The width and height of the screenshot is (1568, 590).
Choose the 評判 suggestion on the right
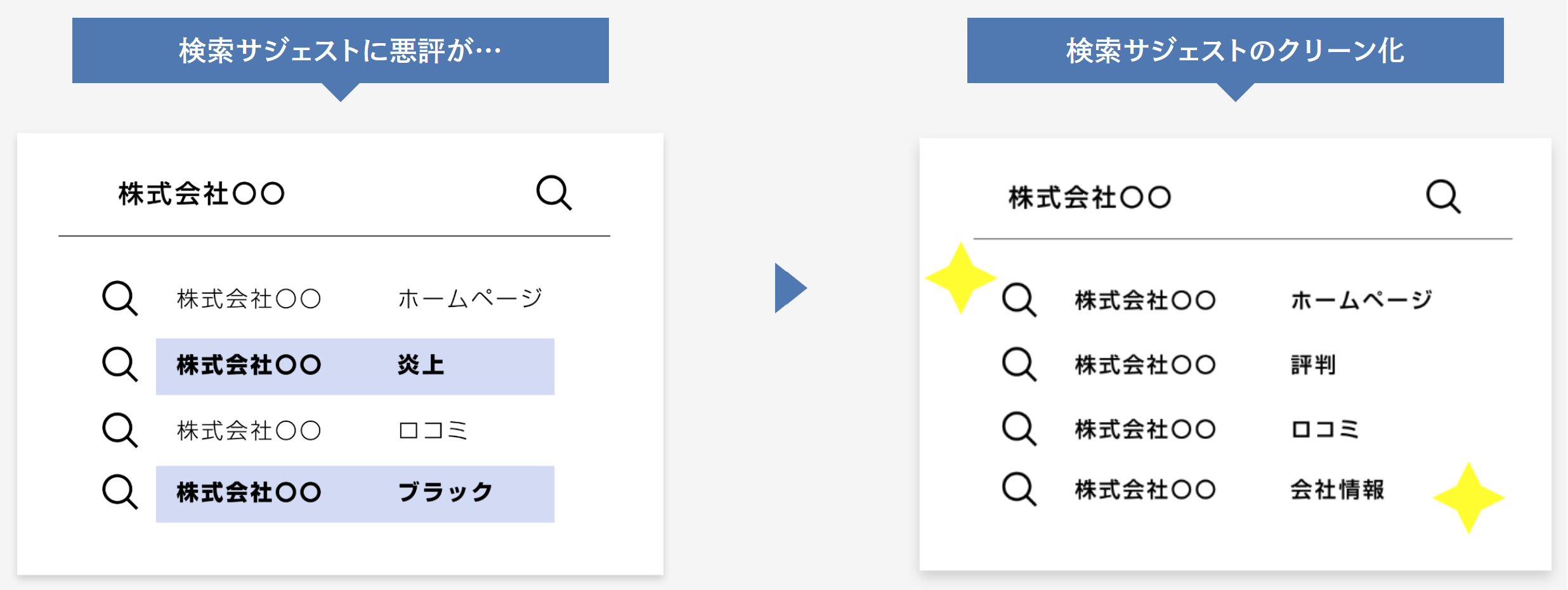pyautogui.click(x=1205, y=365)
